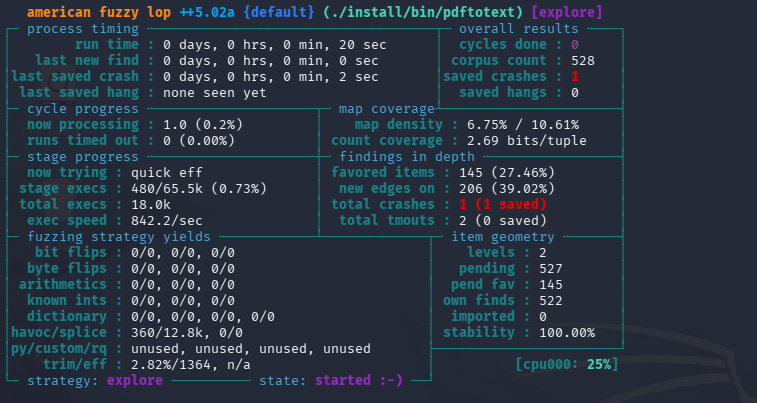
Task: Click the 'item geometry' section heading
Action: (x=503, y=237)
